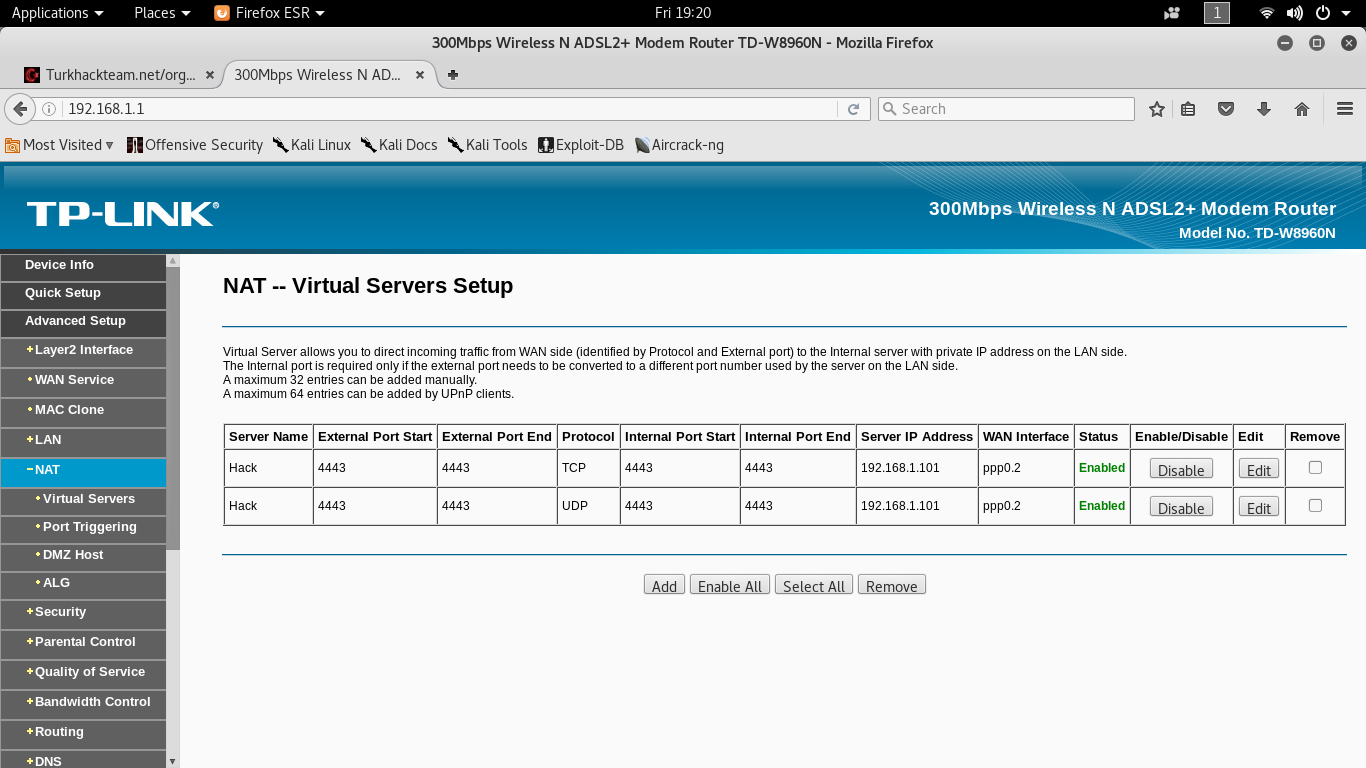Open Quick Setup in sidebar
This screenshot has height=768, width=1366.
coord(83,294)
